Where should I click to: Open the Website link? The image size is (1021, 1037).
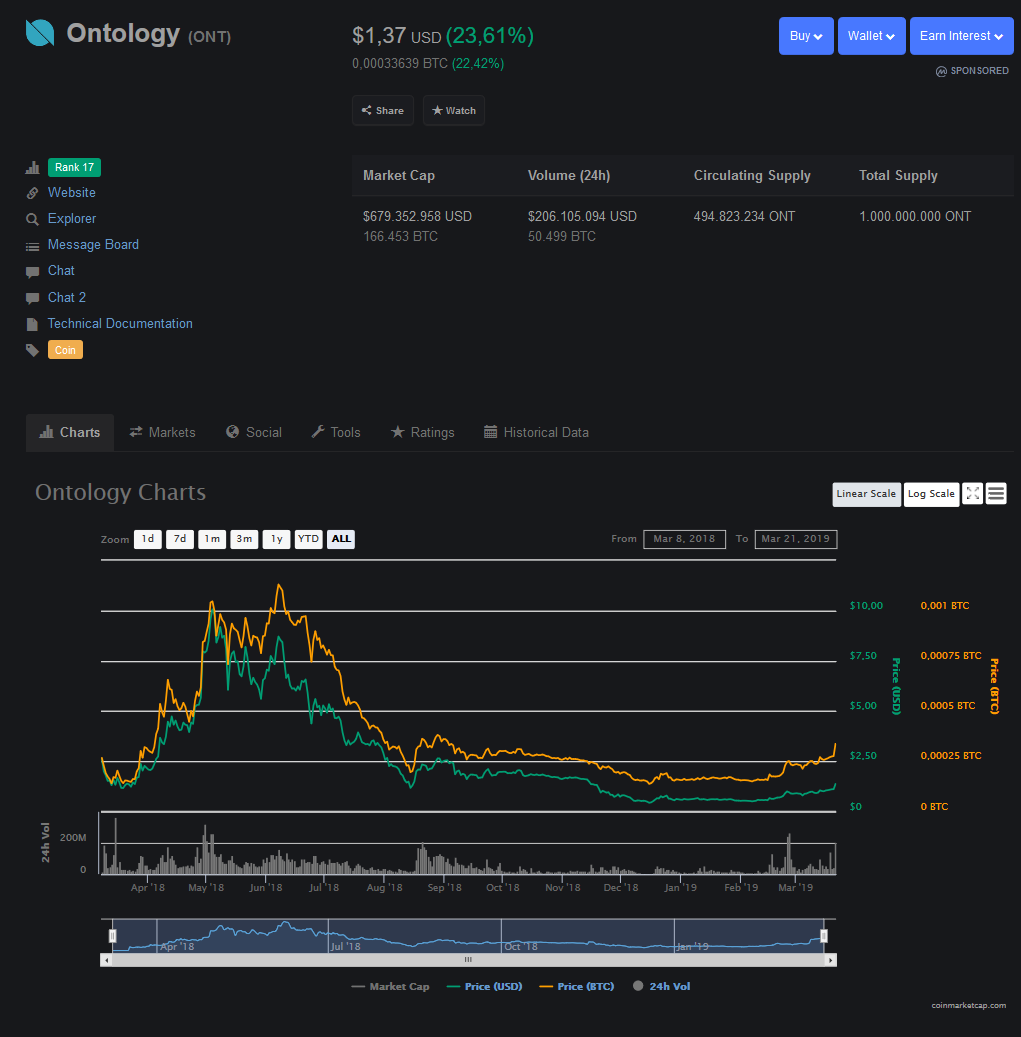pyautogui.click(x=71, y=192)
